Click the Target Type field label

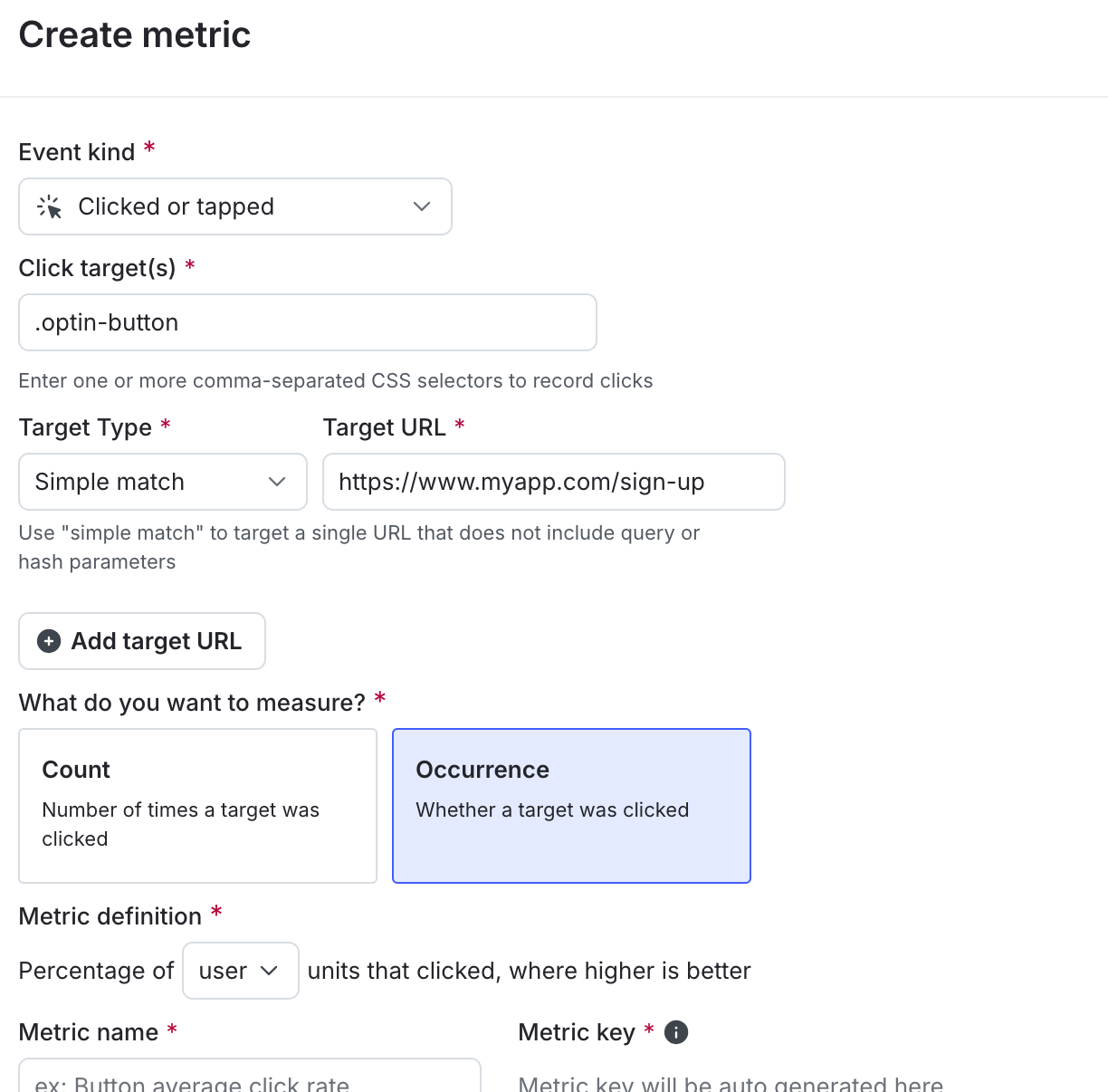[x=84, y=426]
